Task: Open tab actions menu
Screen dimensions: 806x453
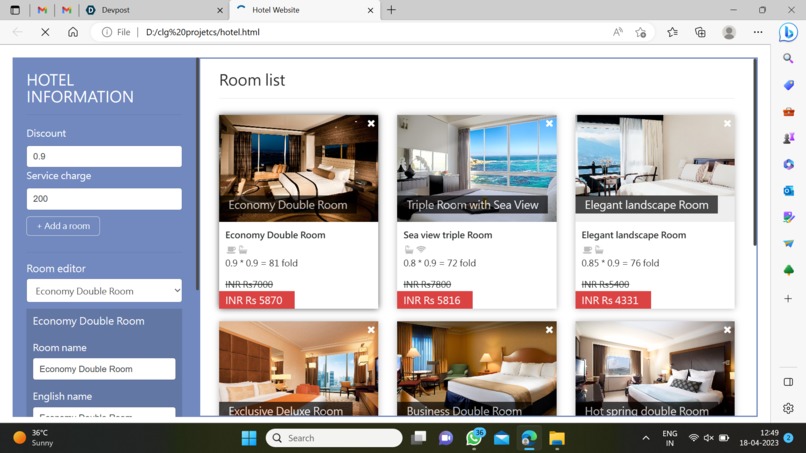Action: point(15,10)
